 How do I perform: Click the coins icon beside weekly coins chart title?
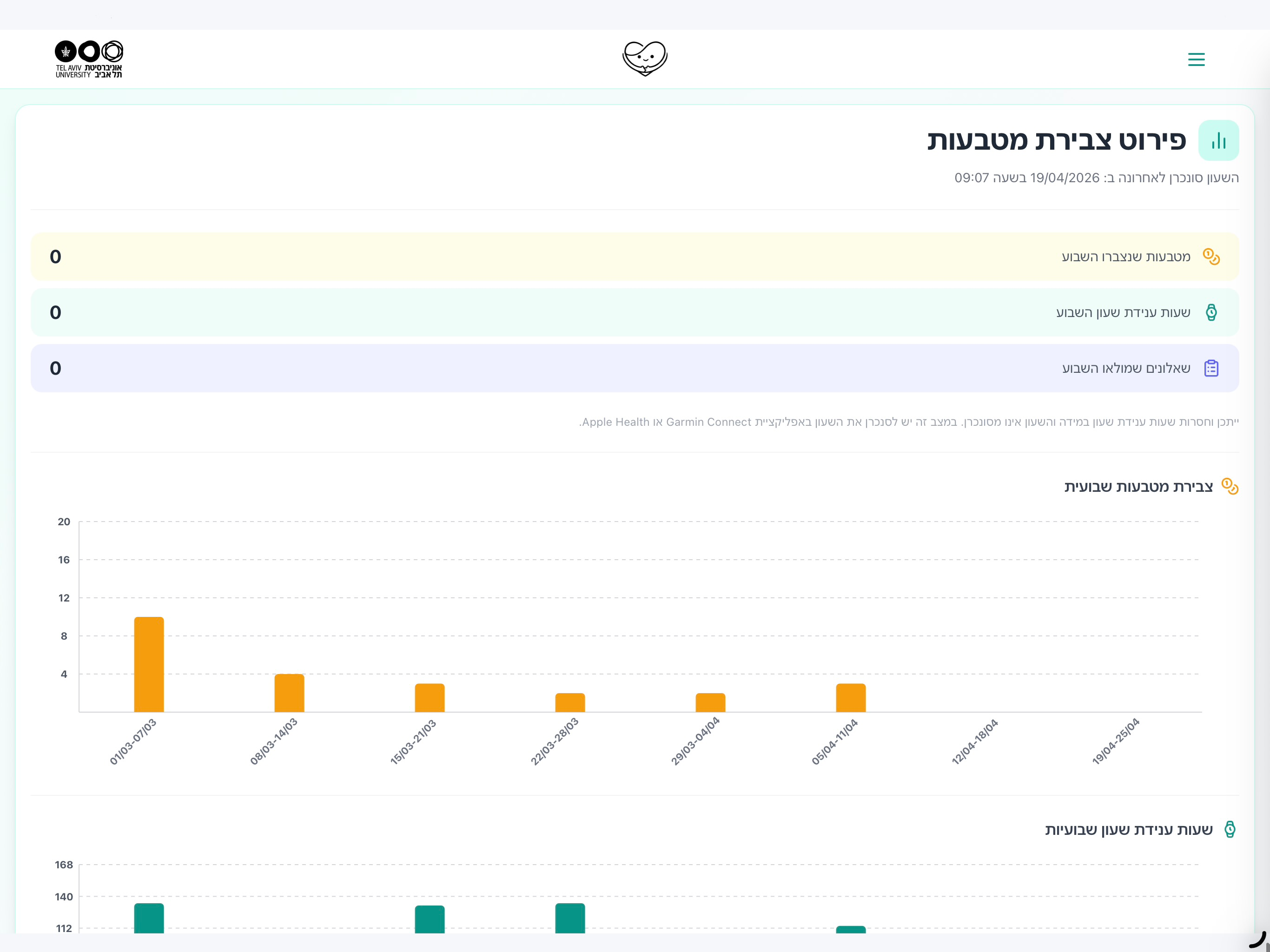click(1229, 486)
